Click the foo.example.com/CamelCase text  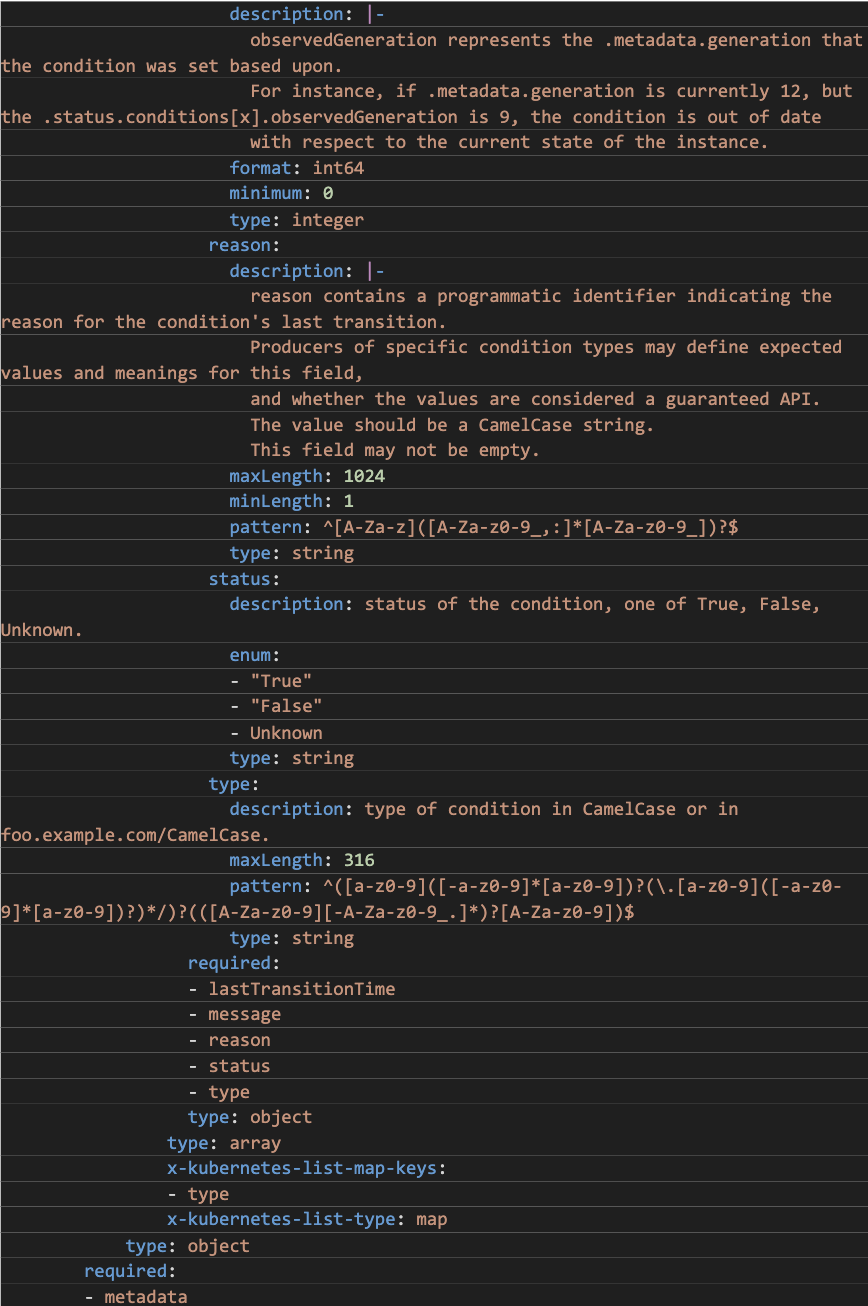click(x=135, y=834)
